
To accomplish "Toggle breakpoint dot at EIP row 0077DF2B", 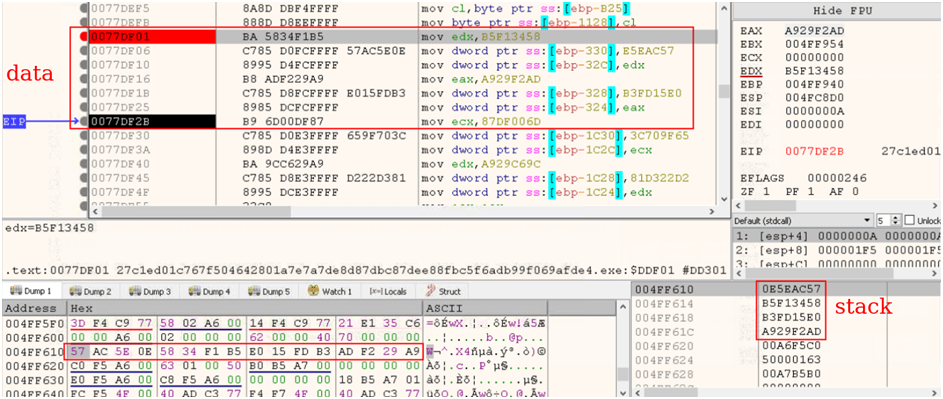I will point(84,122).
